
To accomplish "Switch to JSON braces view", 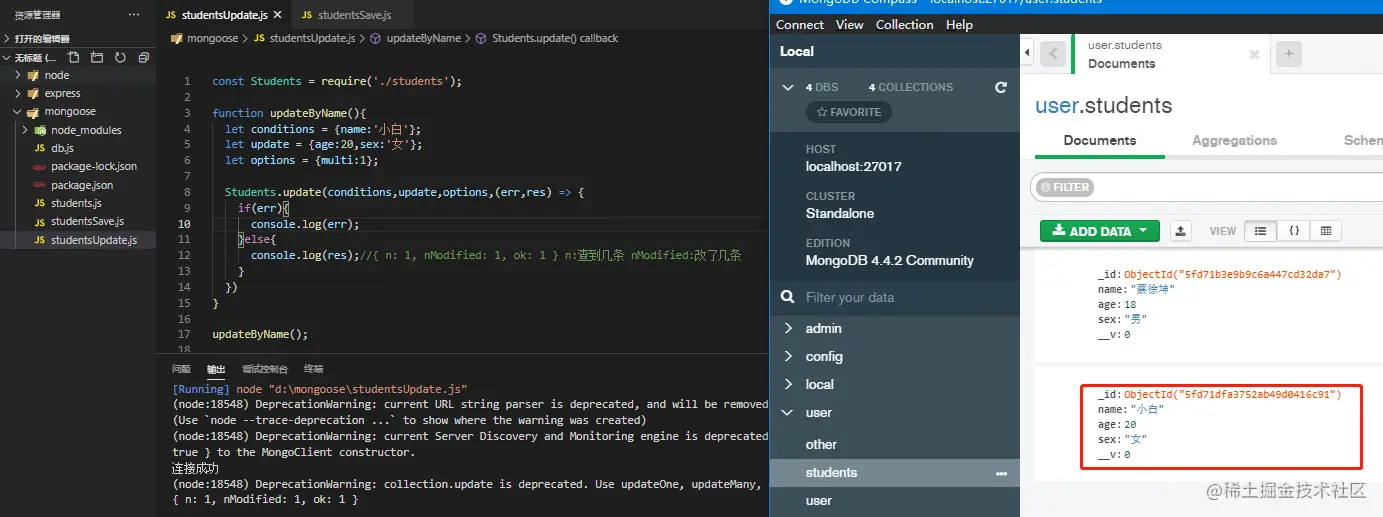I will coord(1293,231).
